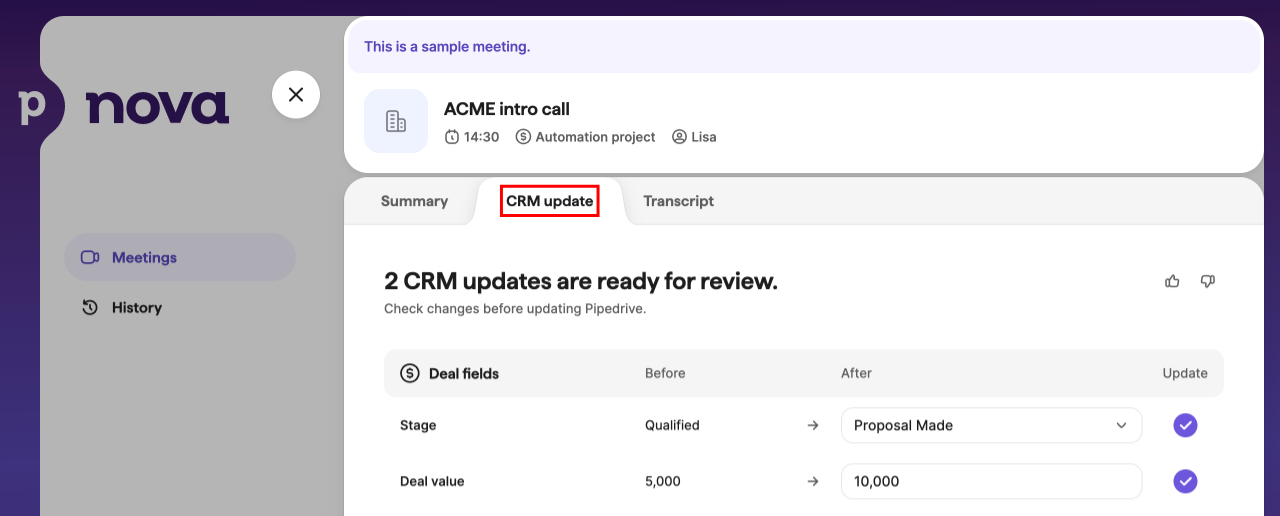
Task: Click the person icon beside Lisa
Action: [679, 137]
